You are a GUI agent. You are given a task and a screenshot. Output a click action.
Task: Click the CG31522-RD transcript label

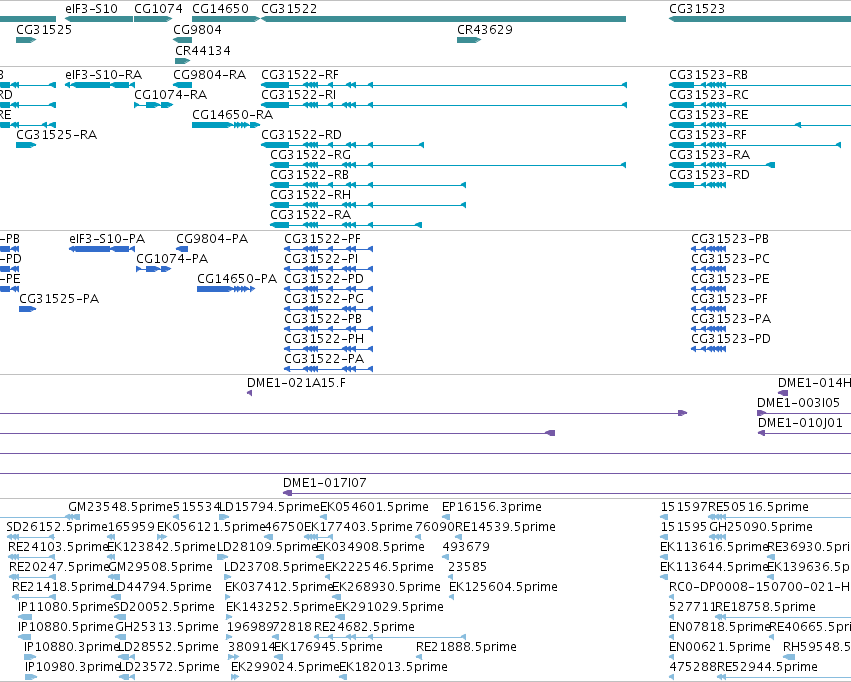click(302, 135)
